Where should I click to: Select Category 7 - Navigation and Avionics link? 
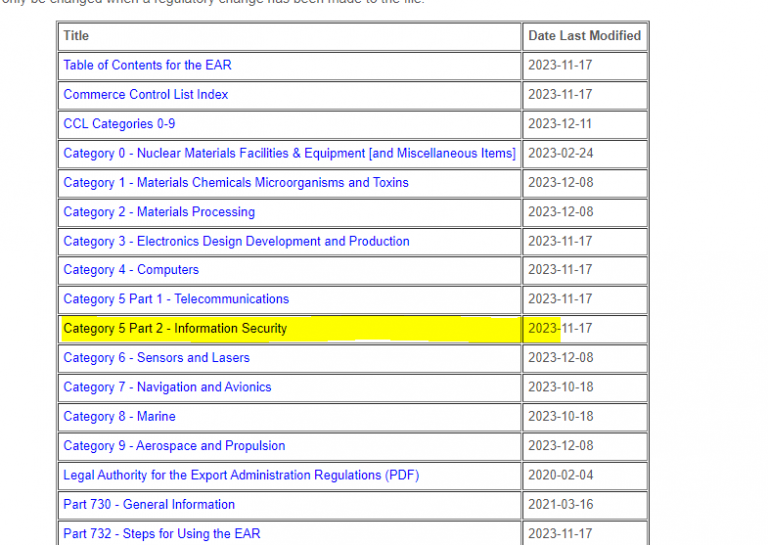click(167, 387)
